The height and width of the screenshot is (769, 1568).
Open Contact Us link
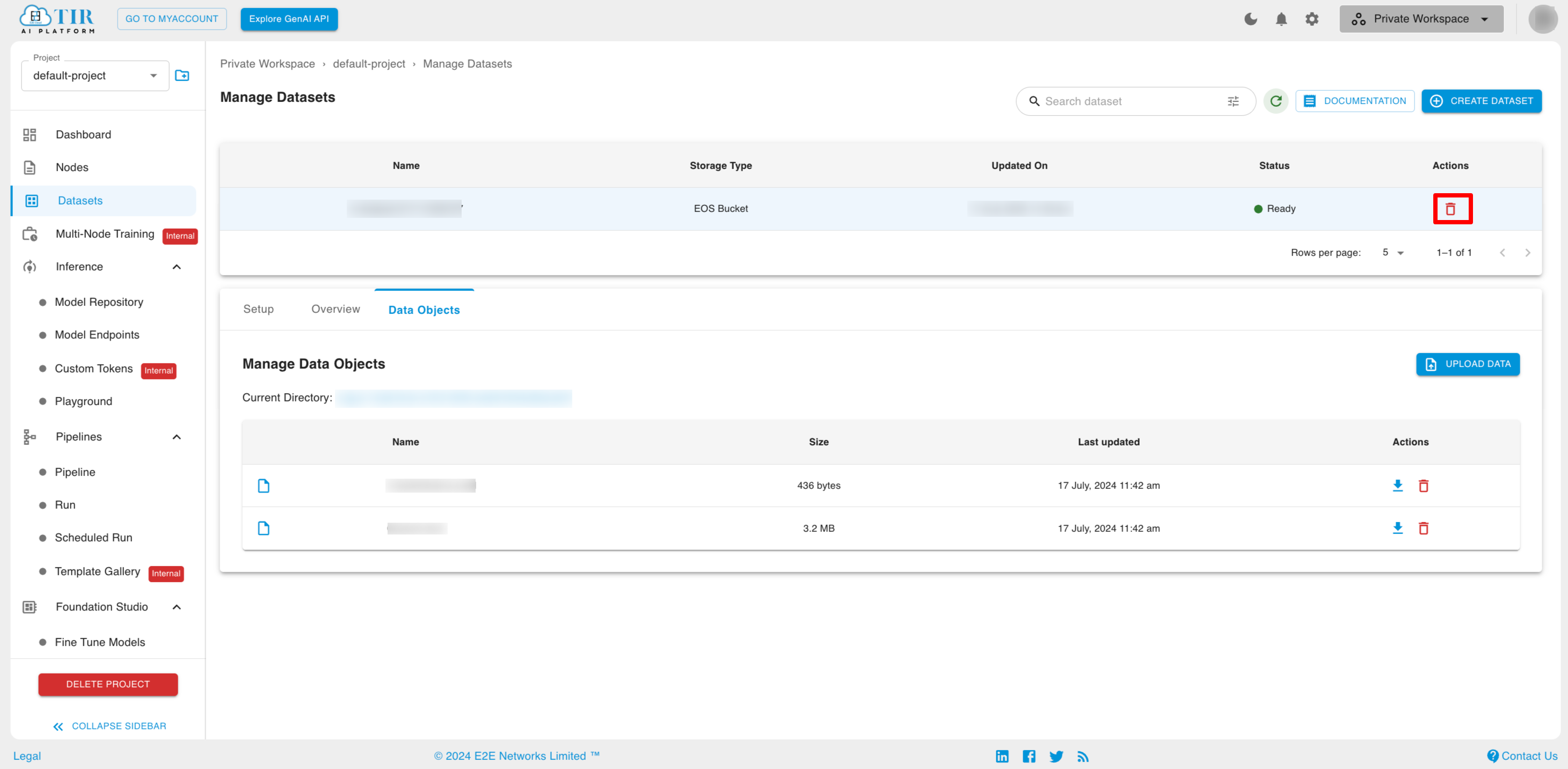click(x=1522, y=756)
